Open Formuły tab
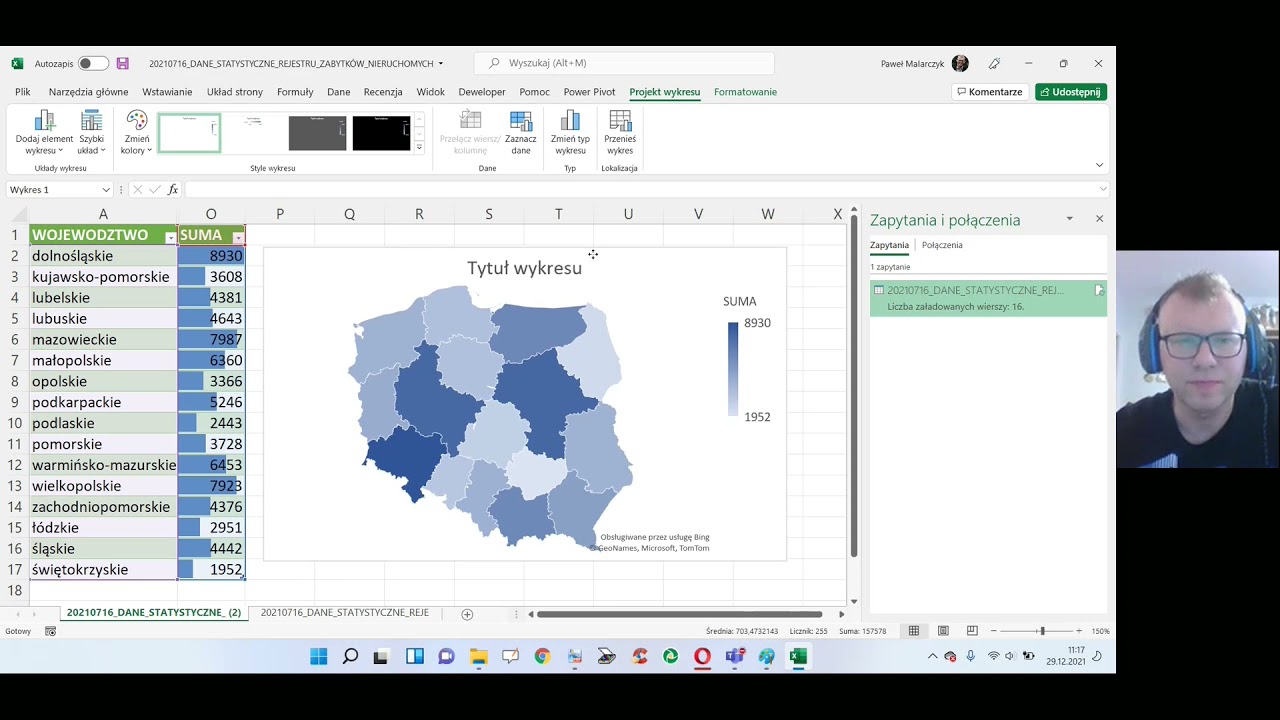Image resolution: width=1280 pixels, height=720 pixels. pos(295,92)
